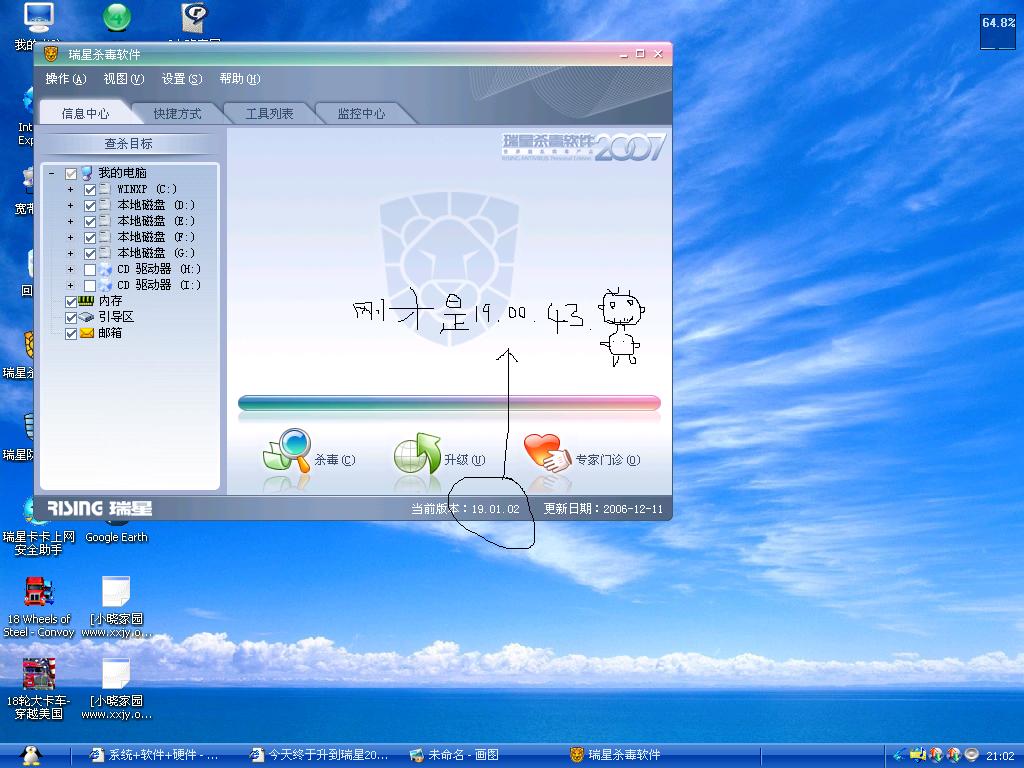Uncheck 引导区 boot sector checkbox

(71, 318)
